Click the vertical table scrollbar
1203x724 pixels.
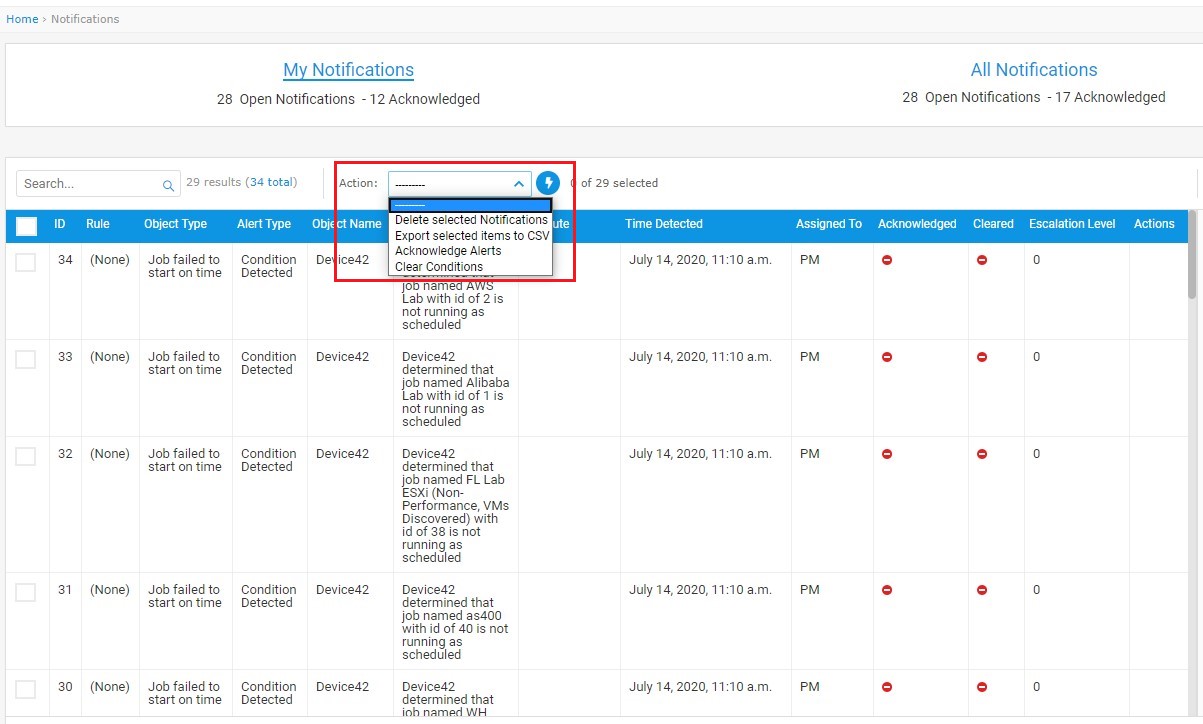[x=1191, y=255]
